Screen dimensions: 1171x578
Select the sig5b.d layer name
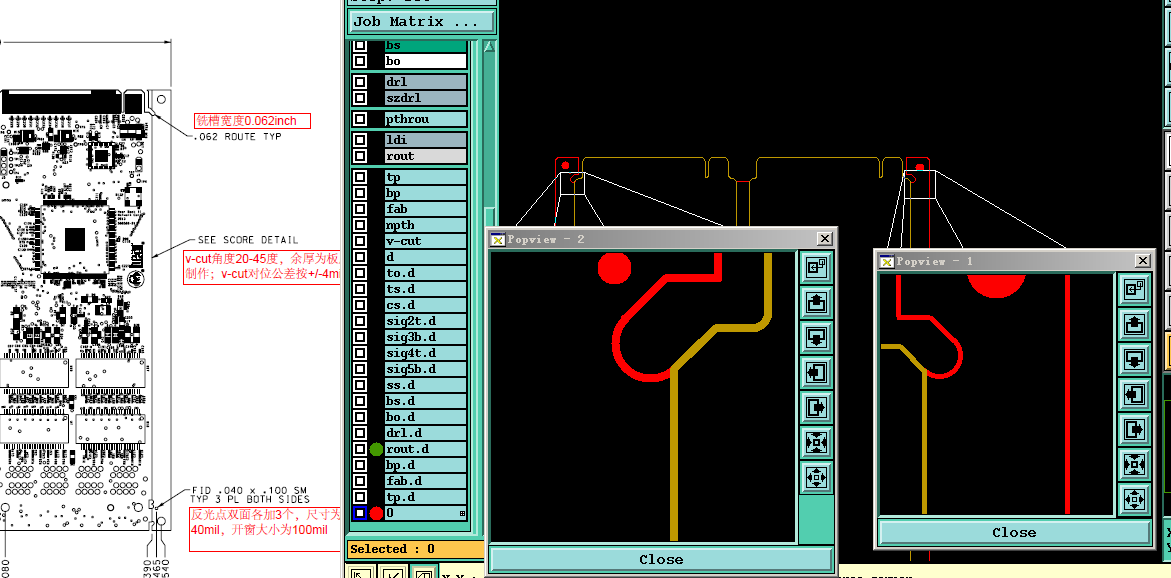pos(426,369)
